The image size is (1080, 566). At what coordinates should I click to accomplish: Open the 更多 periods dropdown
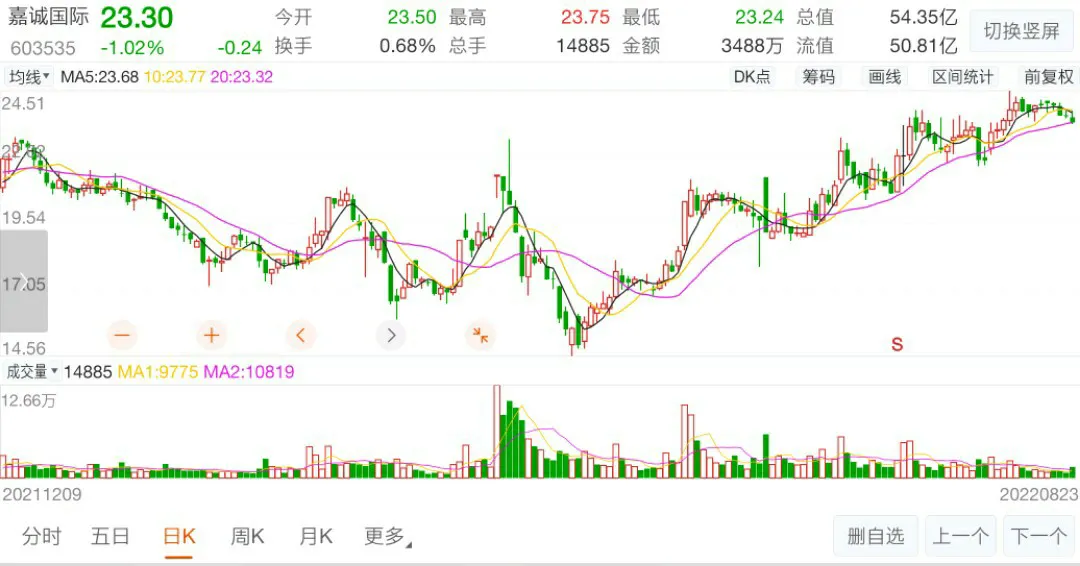point(387,537)
